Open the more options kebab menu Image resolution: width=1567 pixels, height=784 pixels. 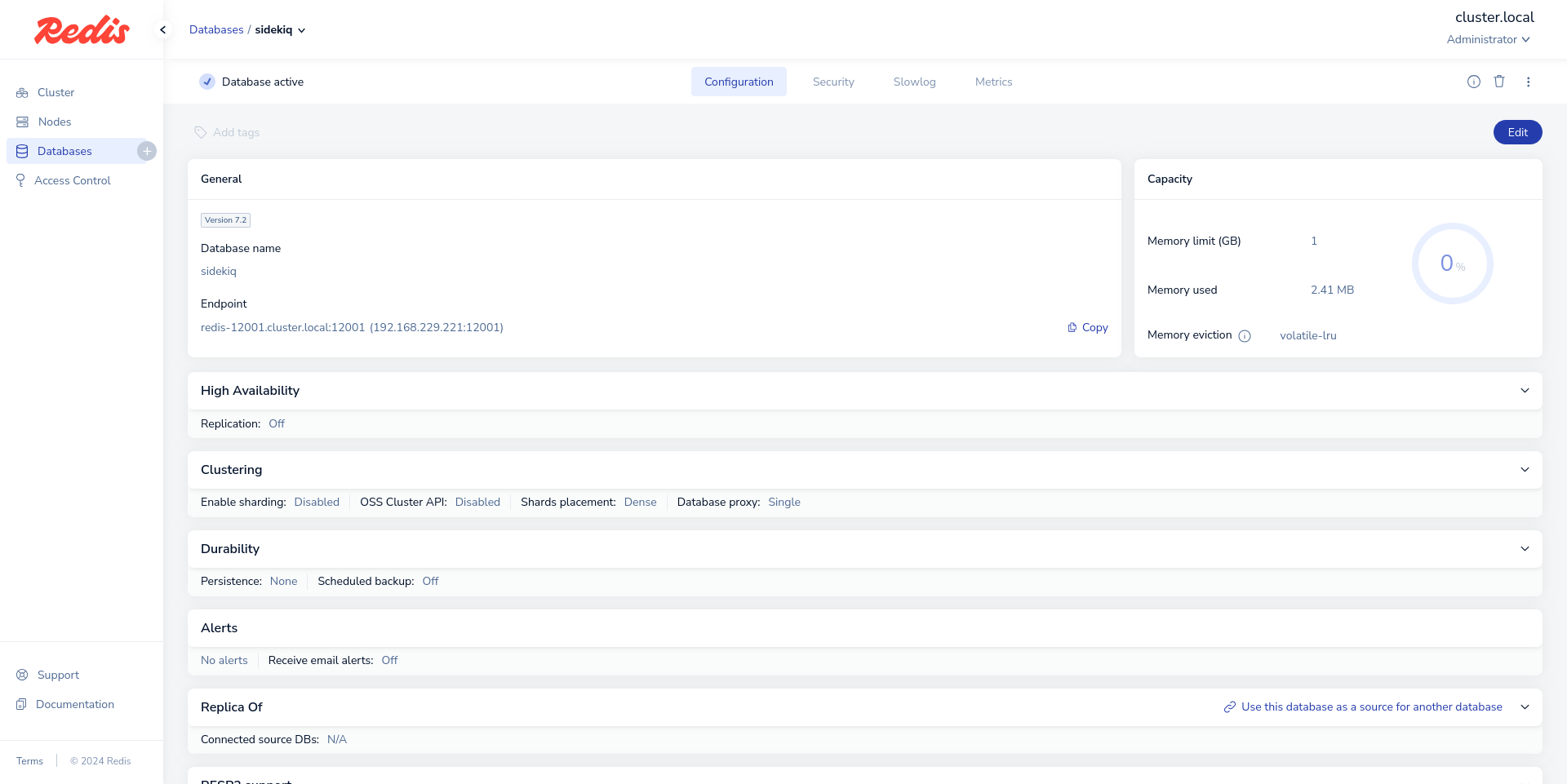click(x=1529, y=82)
